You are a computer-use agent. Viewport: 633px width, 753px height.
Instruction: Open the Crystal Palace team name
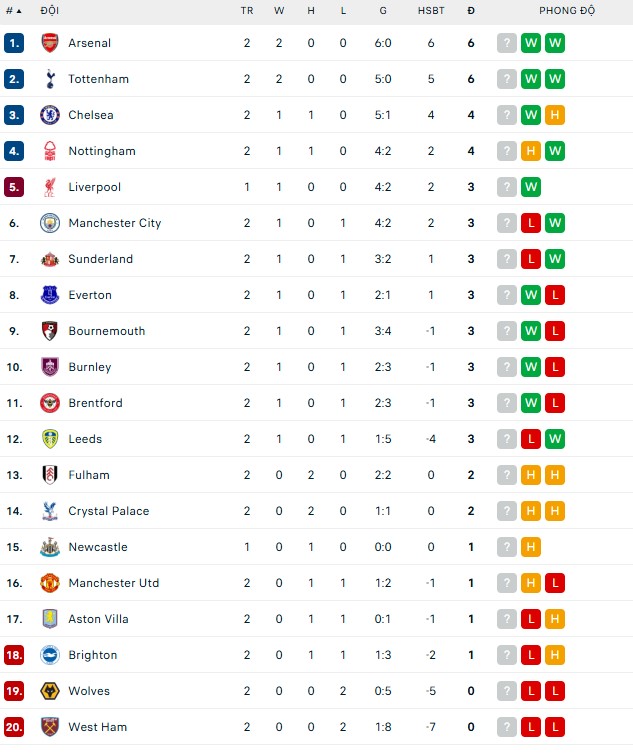[x=109, y=511]
